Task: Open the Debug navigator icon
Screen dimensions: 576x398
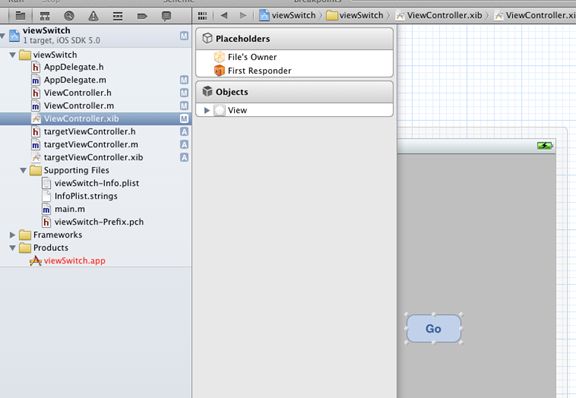Action: 118,16
